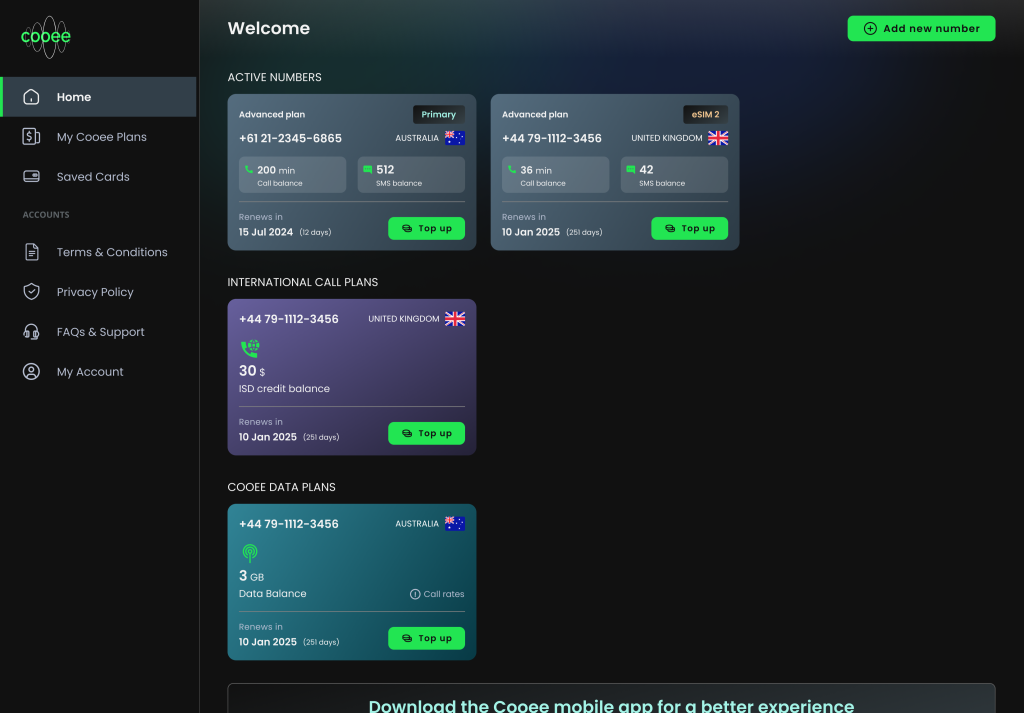Click the FAQs & Support headset icon
This screenshot has height=713, width=1024.
click(31, 332)
